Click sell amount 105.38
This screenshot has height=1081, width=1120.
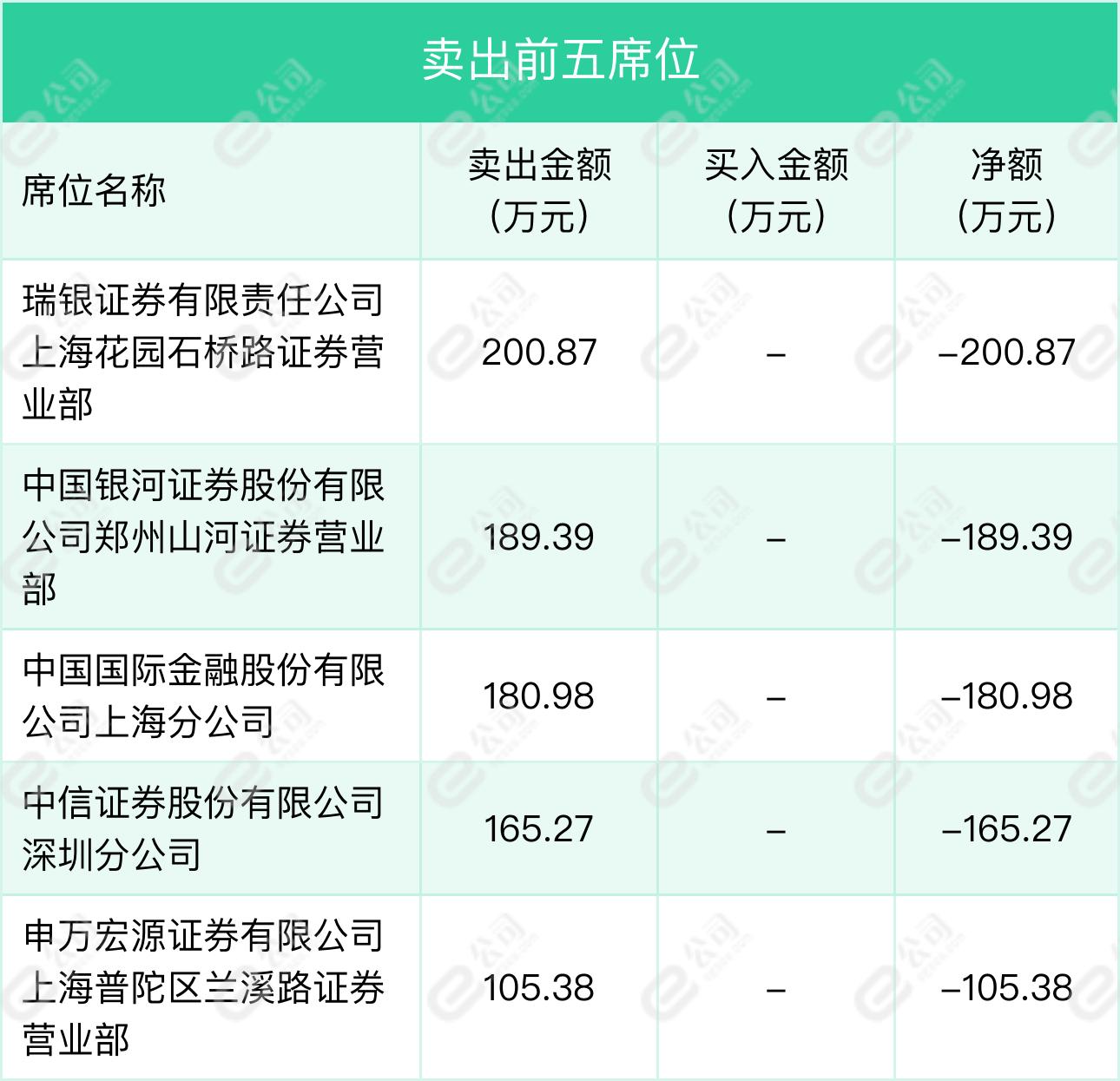tap(539, 988)
